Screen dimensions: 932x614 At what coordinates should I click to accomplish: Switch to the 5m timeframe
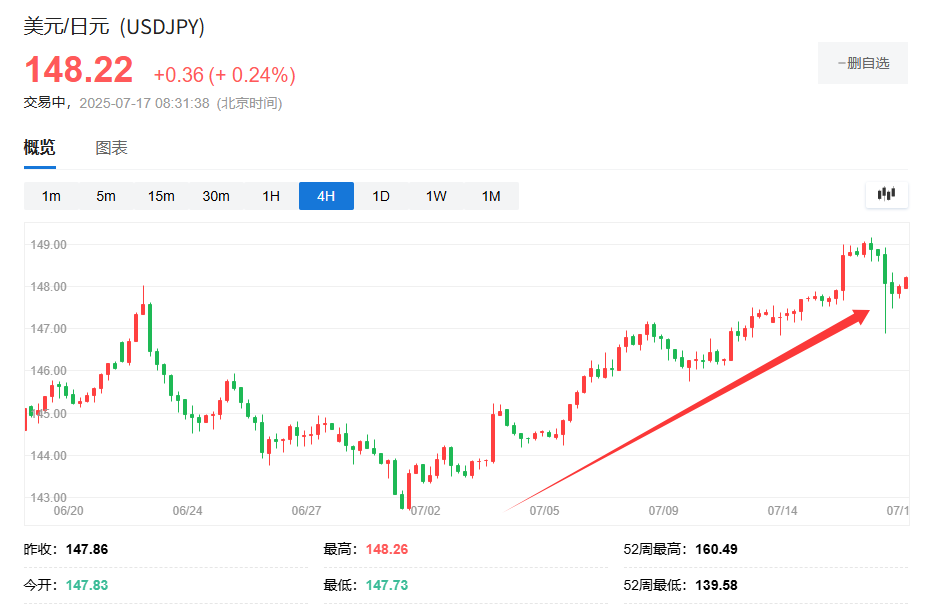click(x=105, y=196)
